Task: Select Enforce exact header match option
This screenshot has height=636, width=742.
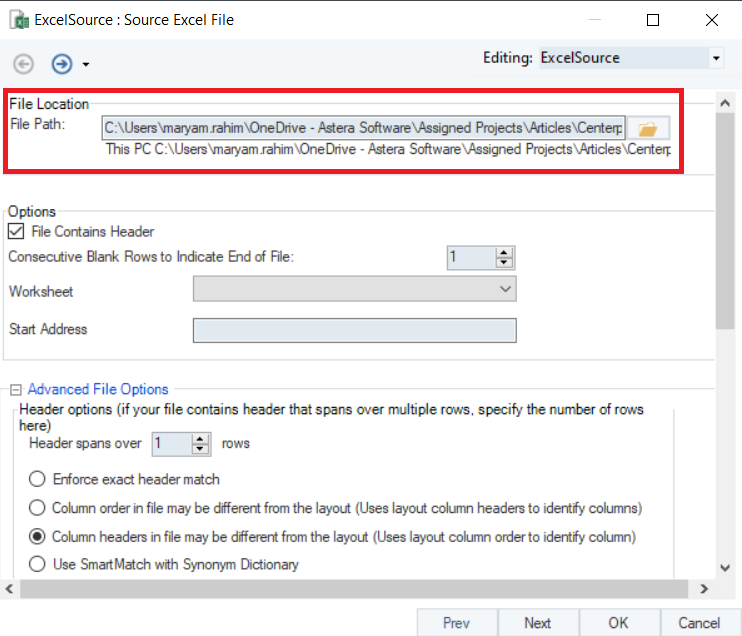Action: [x=38, y=479]
